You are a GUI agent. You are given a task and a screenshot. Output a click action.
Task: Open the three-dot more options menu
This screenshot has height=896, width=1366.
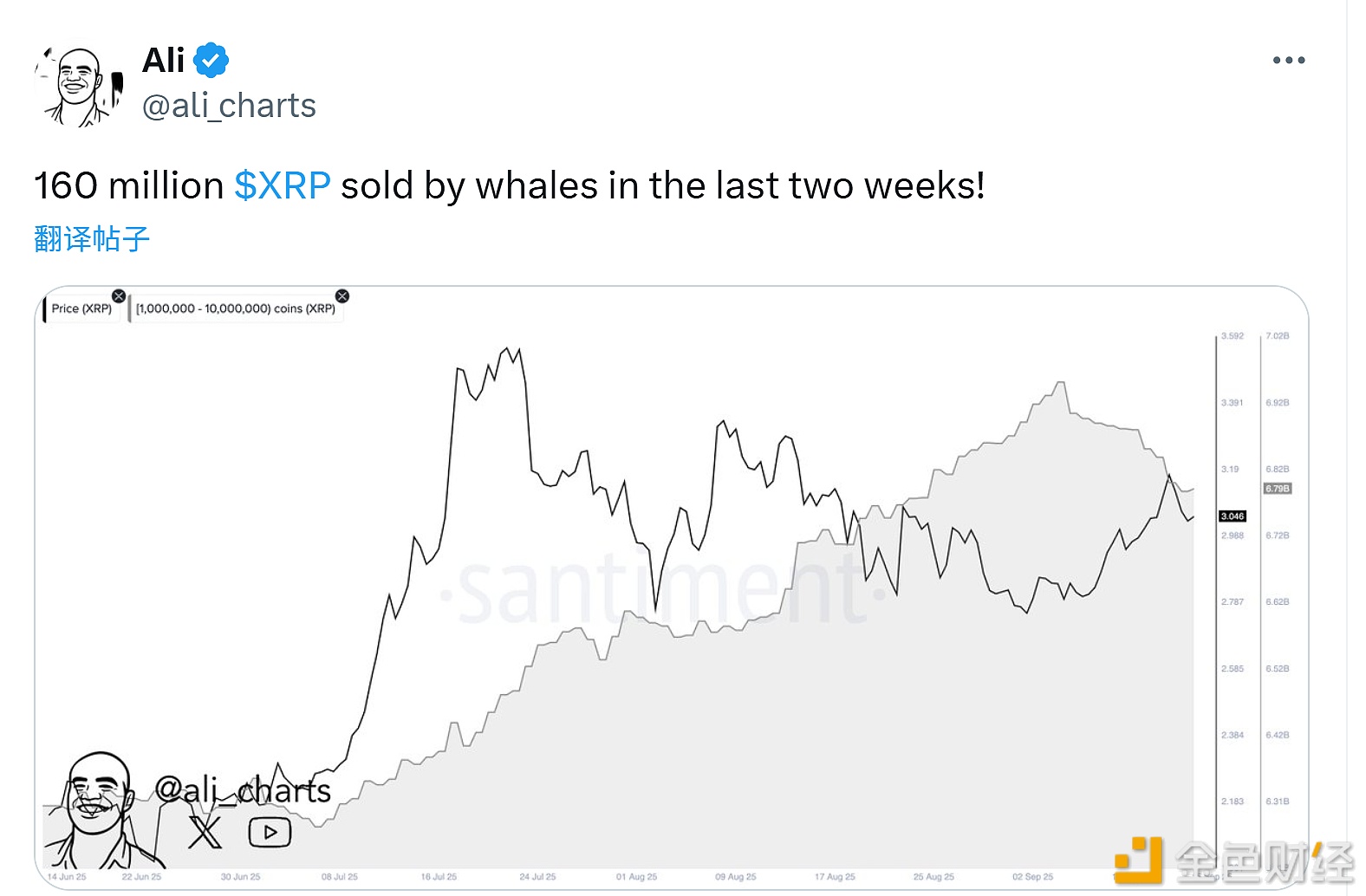click(x=1288, y=61)
